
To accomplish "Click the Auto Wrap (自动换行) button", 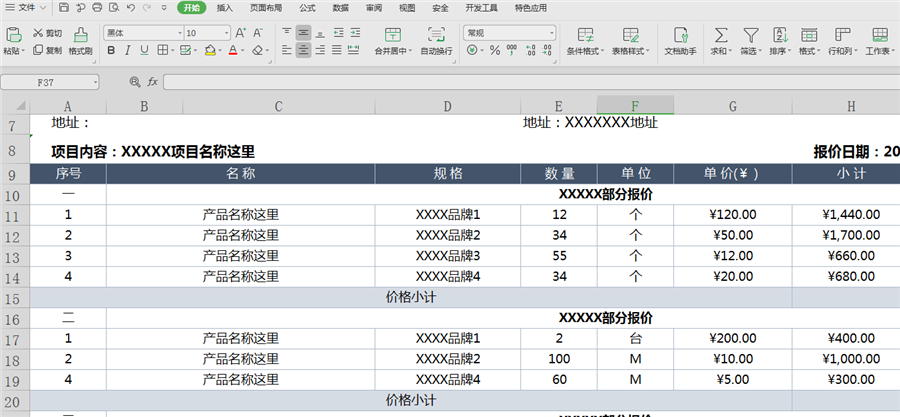I will coord(437,41).
